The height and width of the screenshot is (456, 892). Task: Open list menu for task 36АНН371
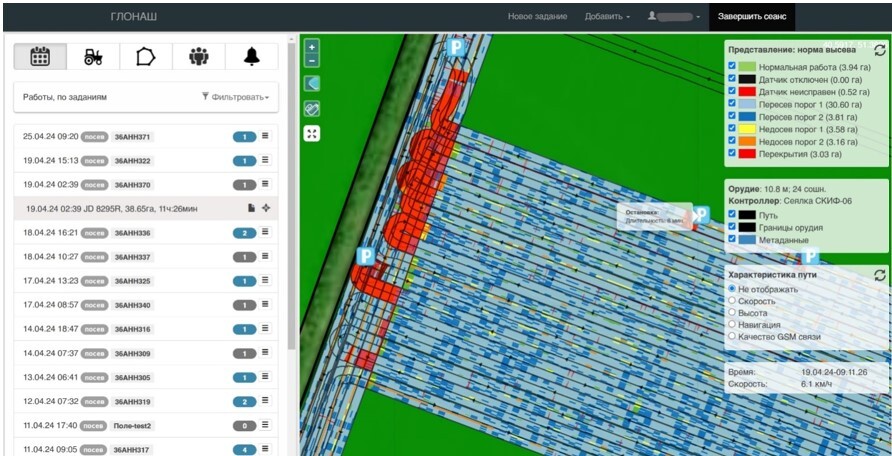(x=266, y=136)
